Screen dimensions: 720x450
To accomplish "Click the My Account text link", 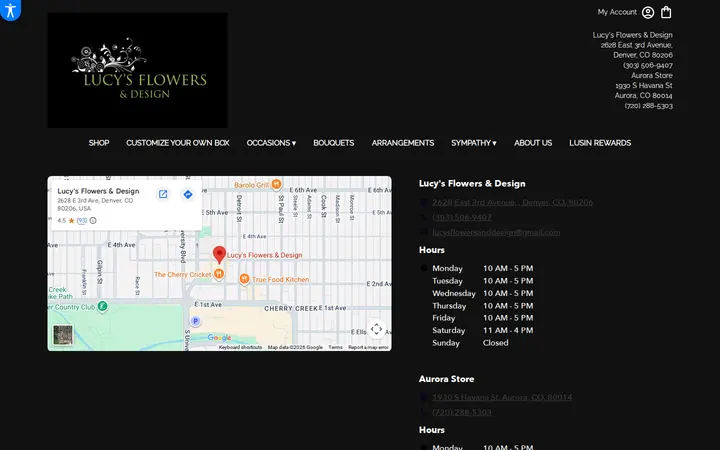I will [617, 12].
